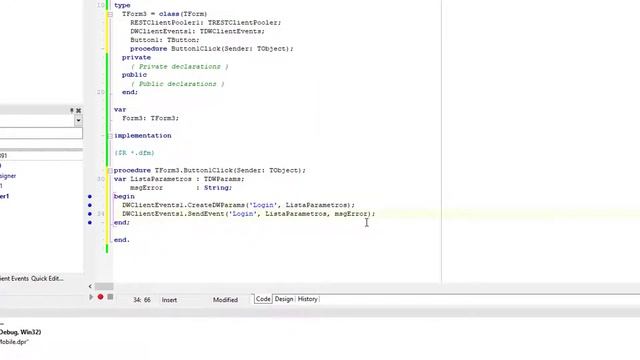640x360 pixels.
Task: Start macro recording with the red dot
Action: pos(100,297)
